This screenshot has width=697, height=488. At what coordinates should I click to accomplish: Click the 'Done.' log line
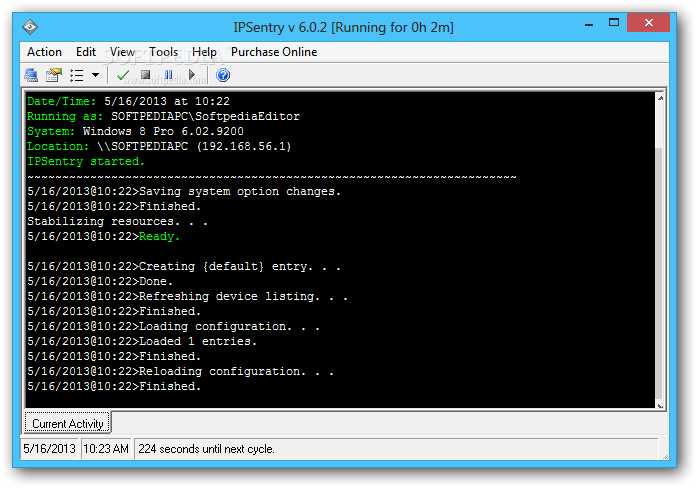[100, 281]
